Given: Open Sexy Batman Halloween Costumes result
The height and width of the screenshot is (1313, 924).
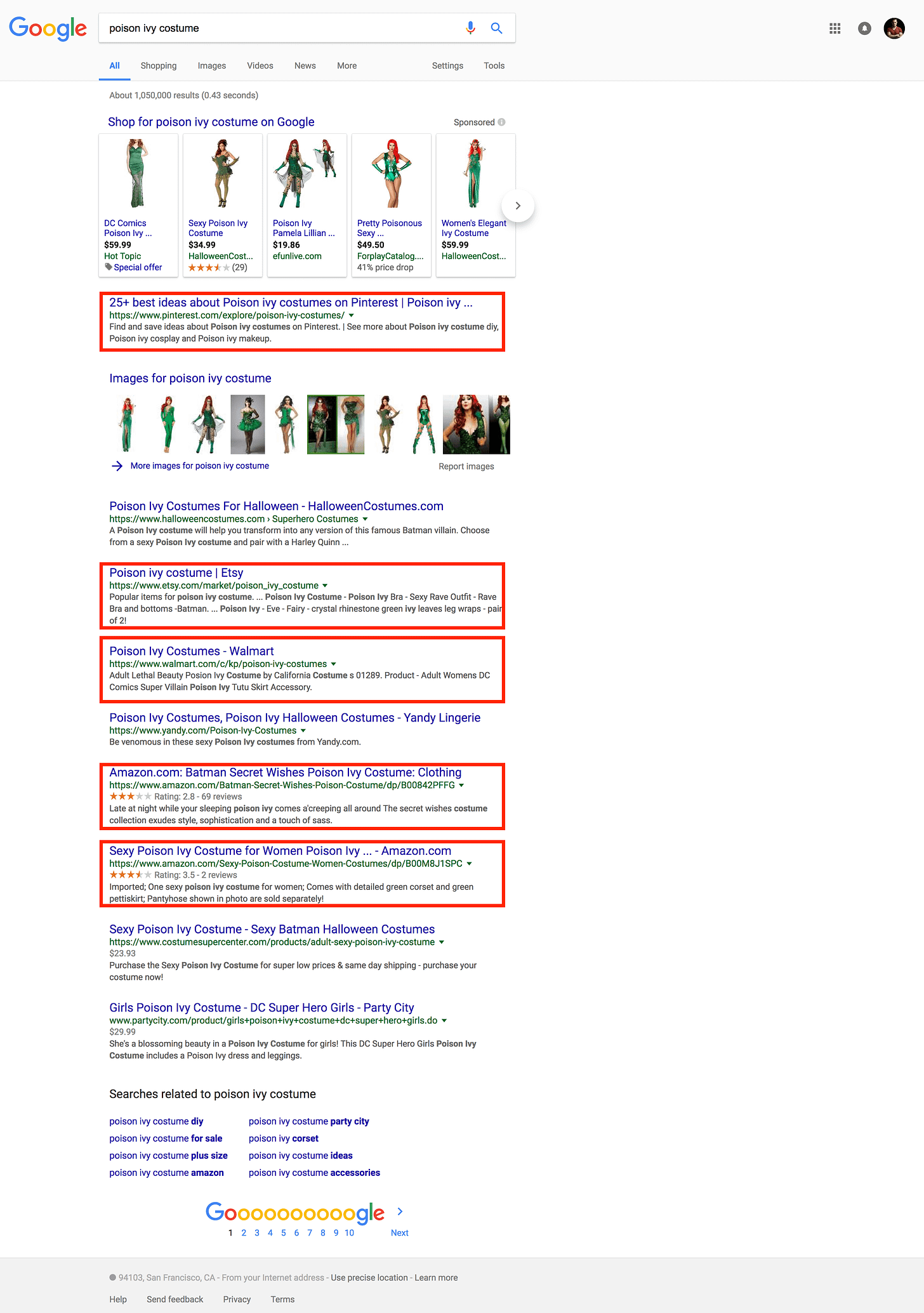Looking at the screenshot, I should point(272,929).
